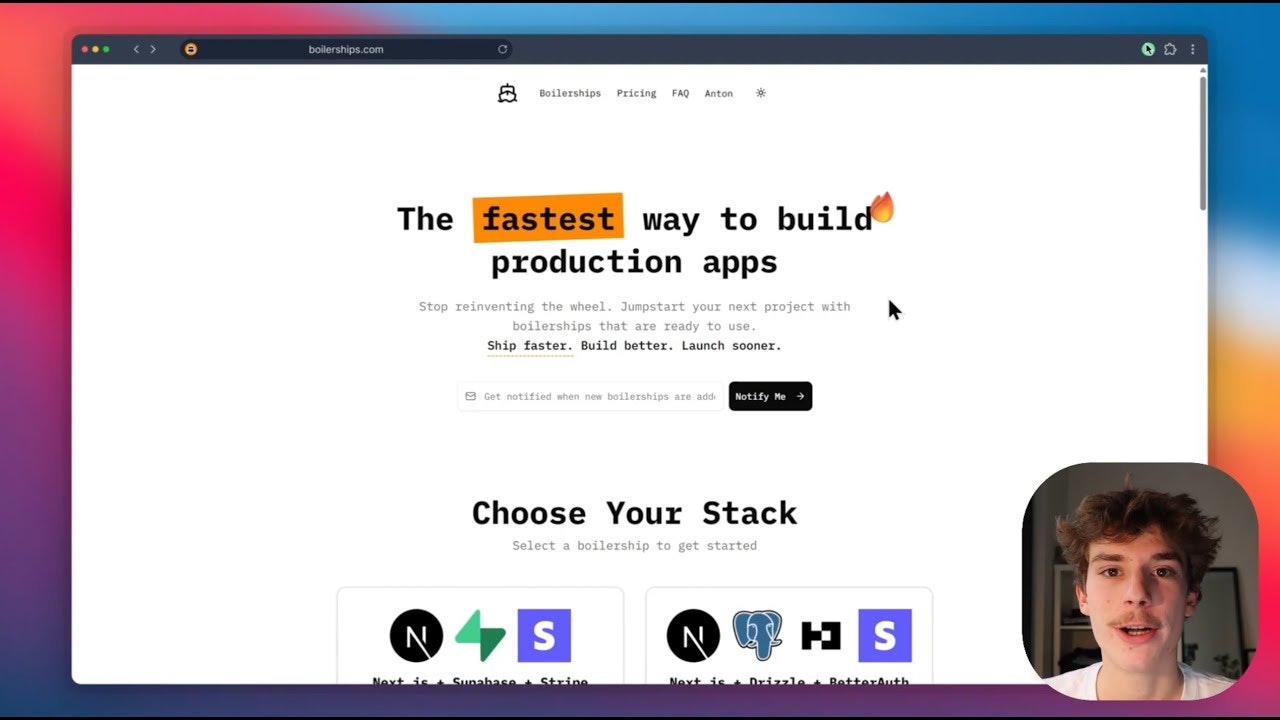The width and height of the screenshot is (1280, 720).
Task: Click the 'Choose Your Stack' heading
Action: point(634,513)
